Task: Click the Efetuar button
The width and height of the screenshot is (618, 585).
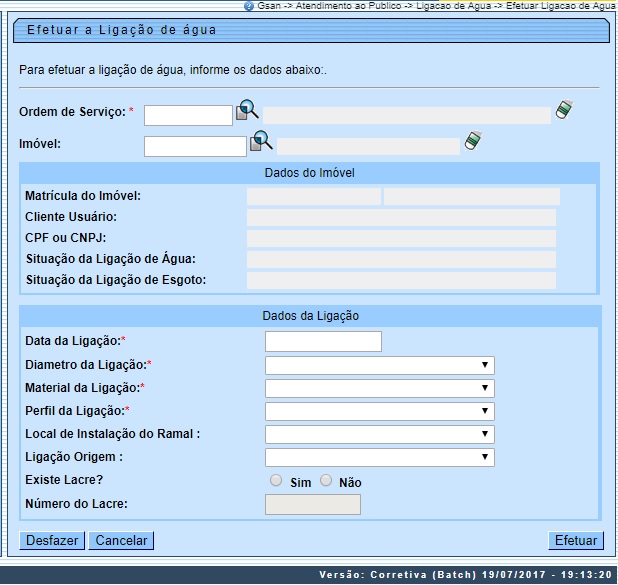Action: [x=576, y=540]
